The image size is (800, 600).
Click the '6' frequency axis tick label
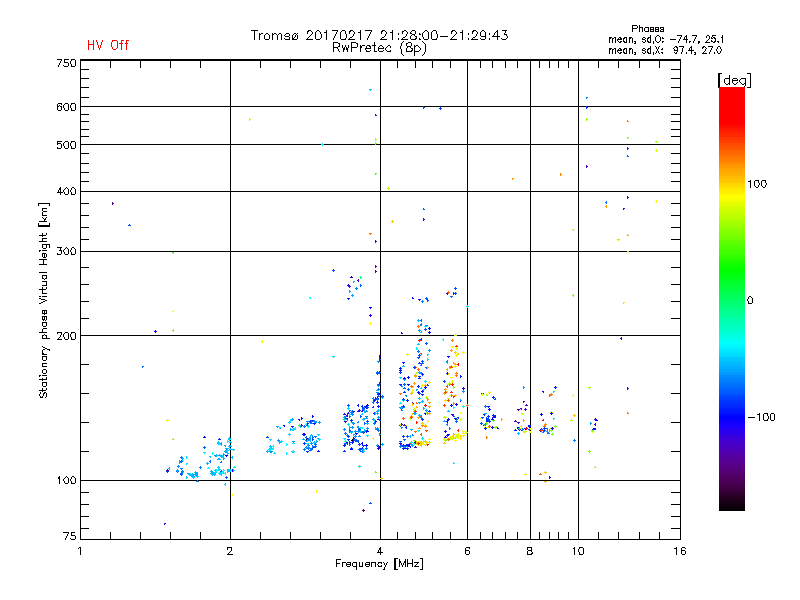[467, 551]
